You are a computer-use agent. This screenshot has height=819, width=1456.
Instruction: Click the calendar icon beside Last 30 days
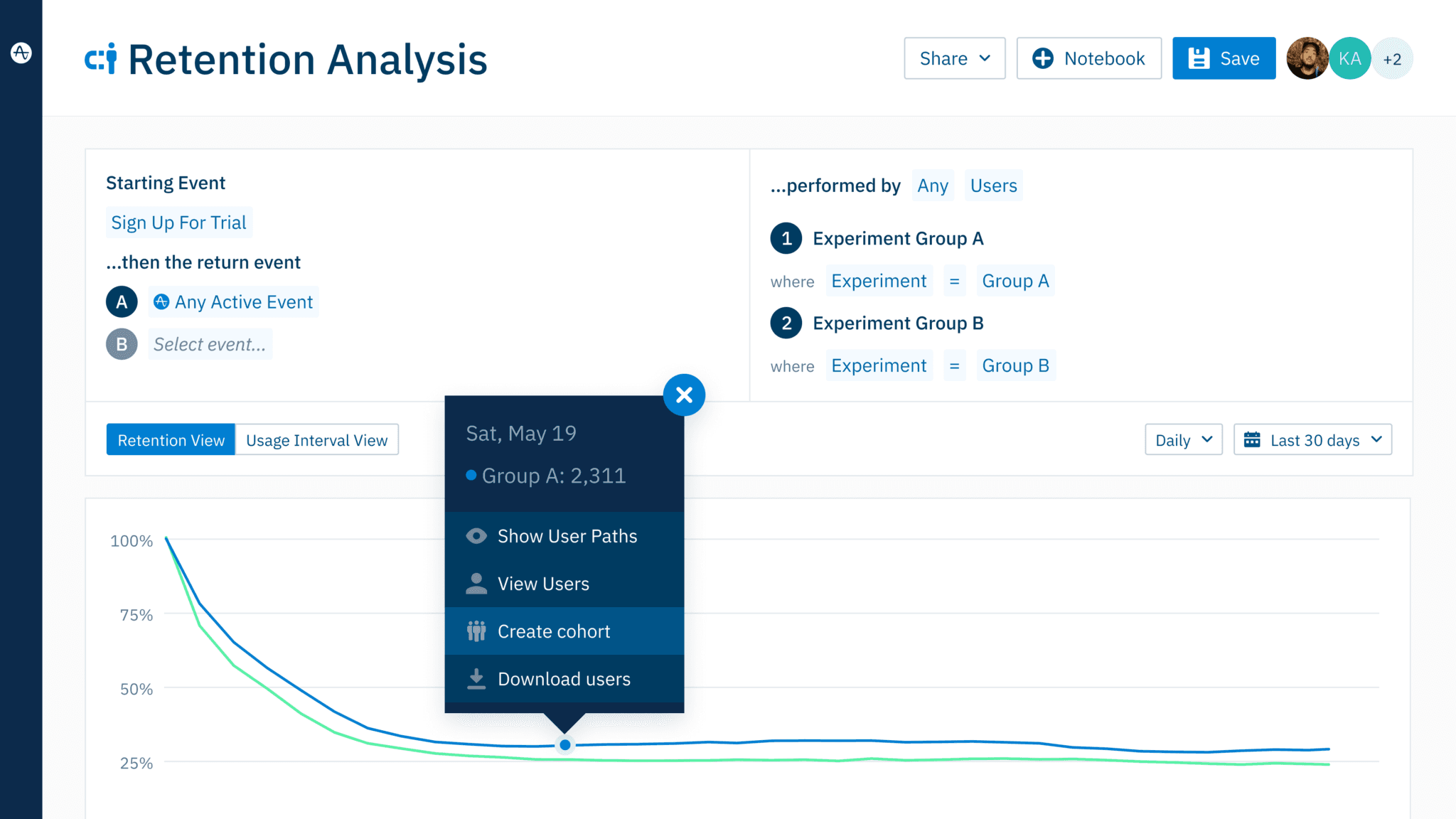pos(1254,439)
